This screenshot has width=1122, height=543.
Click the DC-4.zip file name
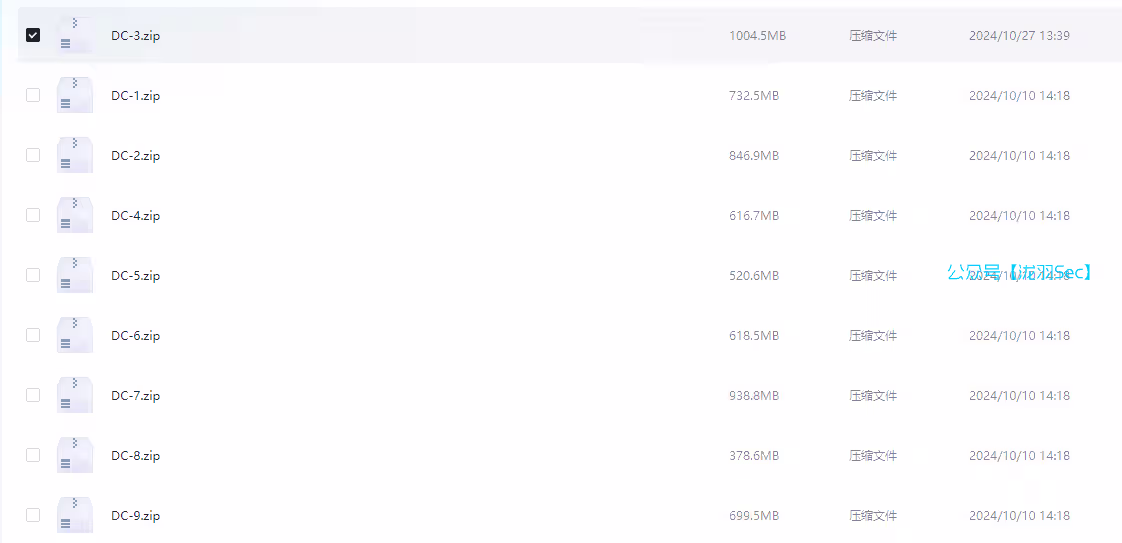tap(136, 216)
